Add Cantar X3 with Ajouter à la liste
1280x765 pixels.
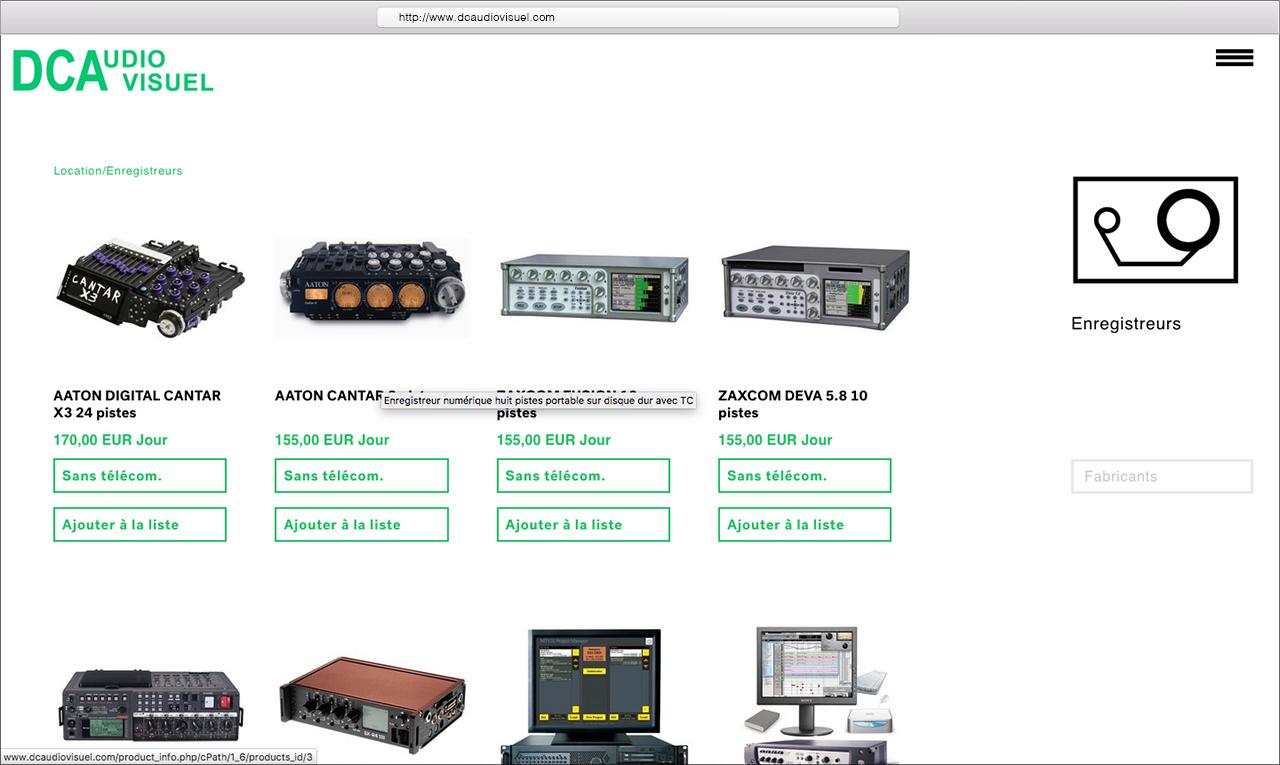(140, 525)
